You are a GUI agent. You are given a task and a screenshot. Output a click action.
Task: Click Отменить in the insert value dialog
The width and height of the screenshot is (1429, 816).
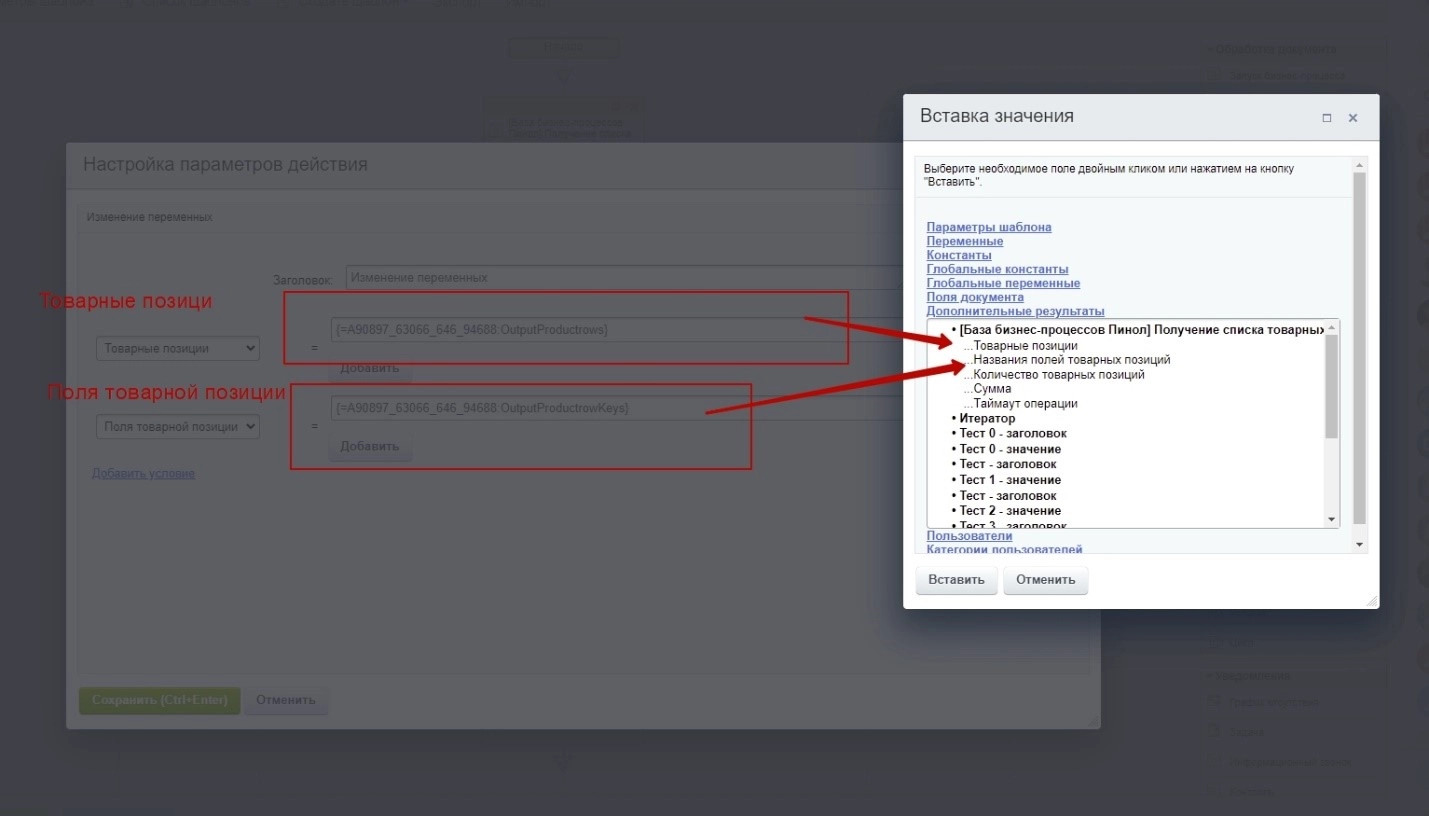point(1045,580)
